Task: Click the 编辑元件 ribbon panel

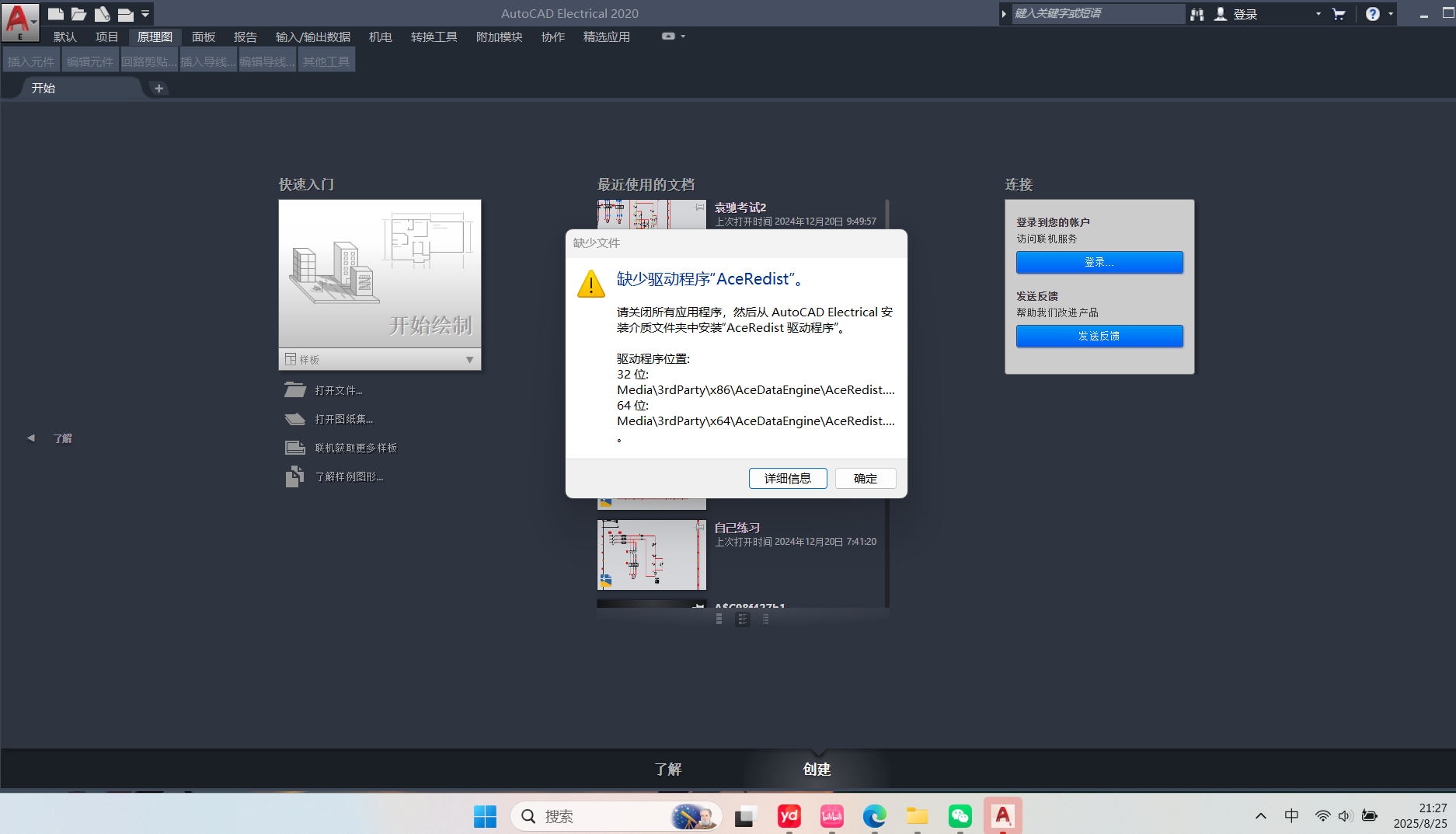Action: point(90,61)
